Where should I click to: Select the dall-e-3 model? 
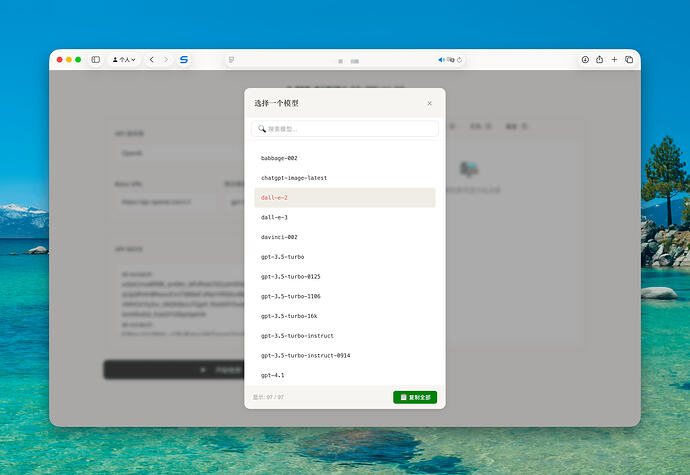345,217
